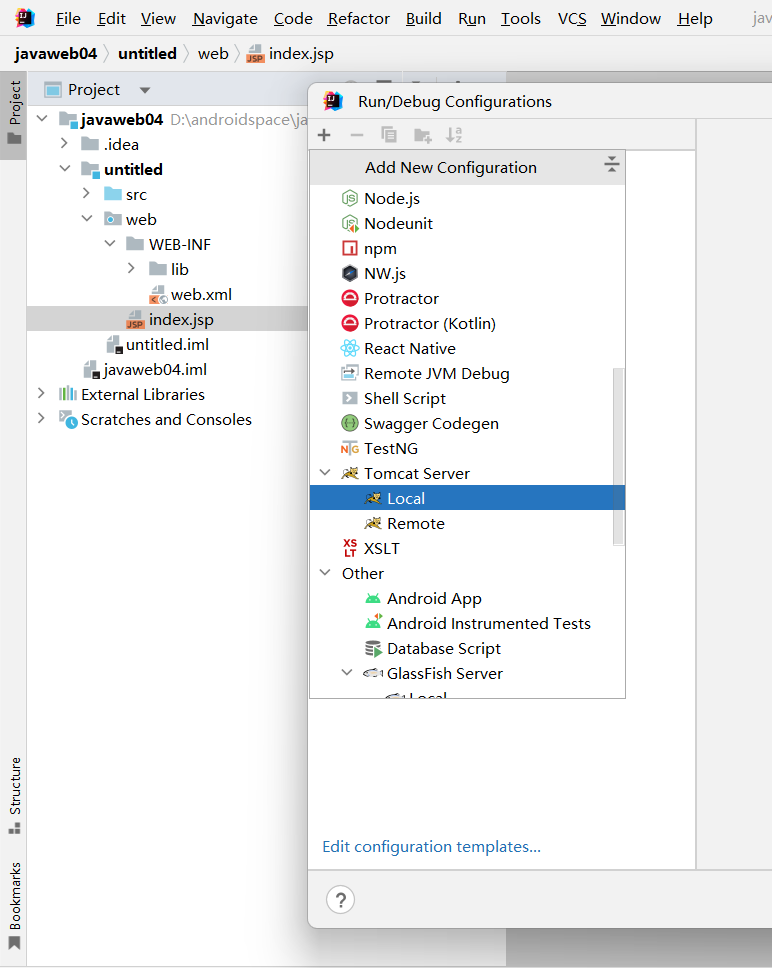Open the Structure tool window tab
Screen dimensions: 772x968
[x=14, y=795]
